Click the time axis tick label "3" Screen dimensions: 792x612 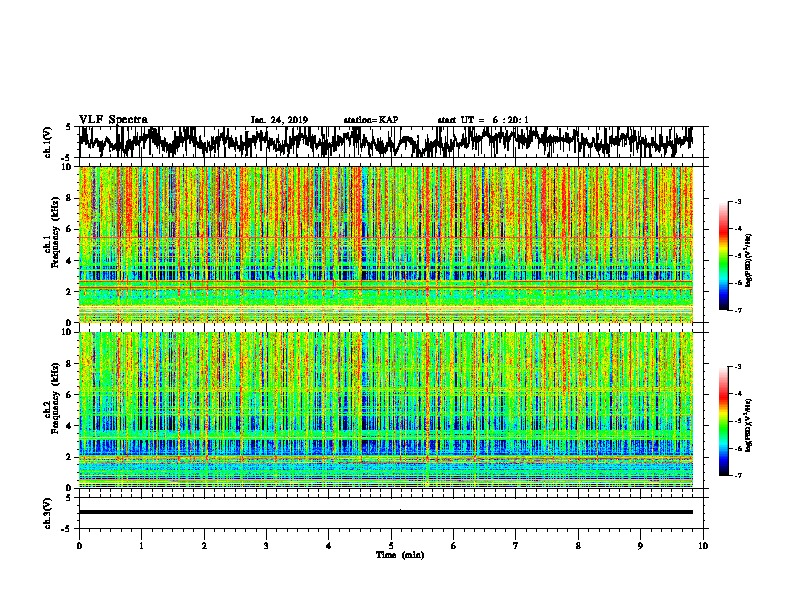[x=266, y=546]
